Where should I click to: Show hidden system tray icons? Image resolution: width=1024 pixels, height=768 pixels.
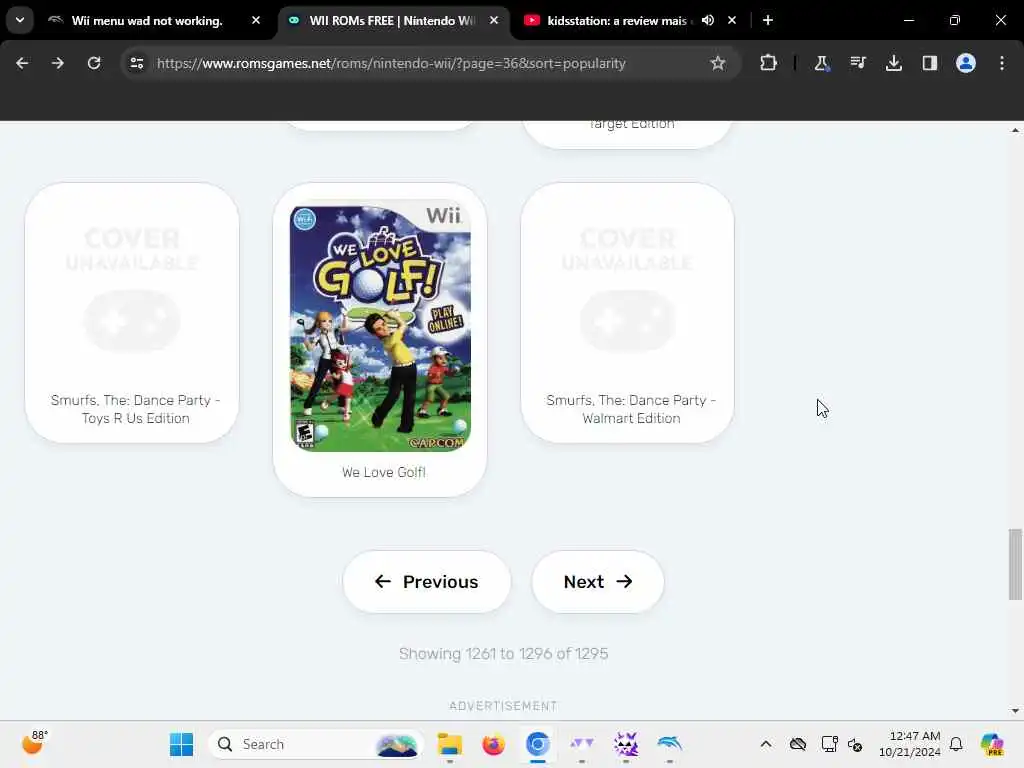point(766,744)
